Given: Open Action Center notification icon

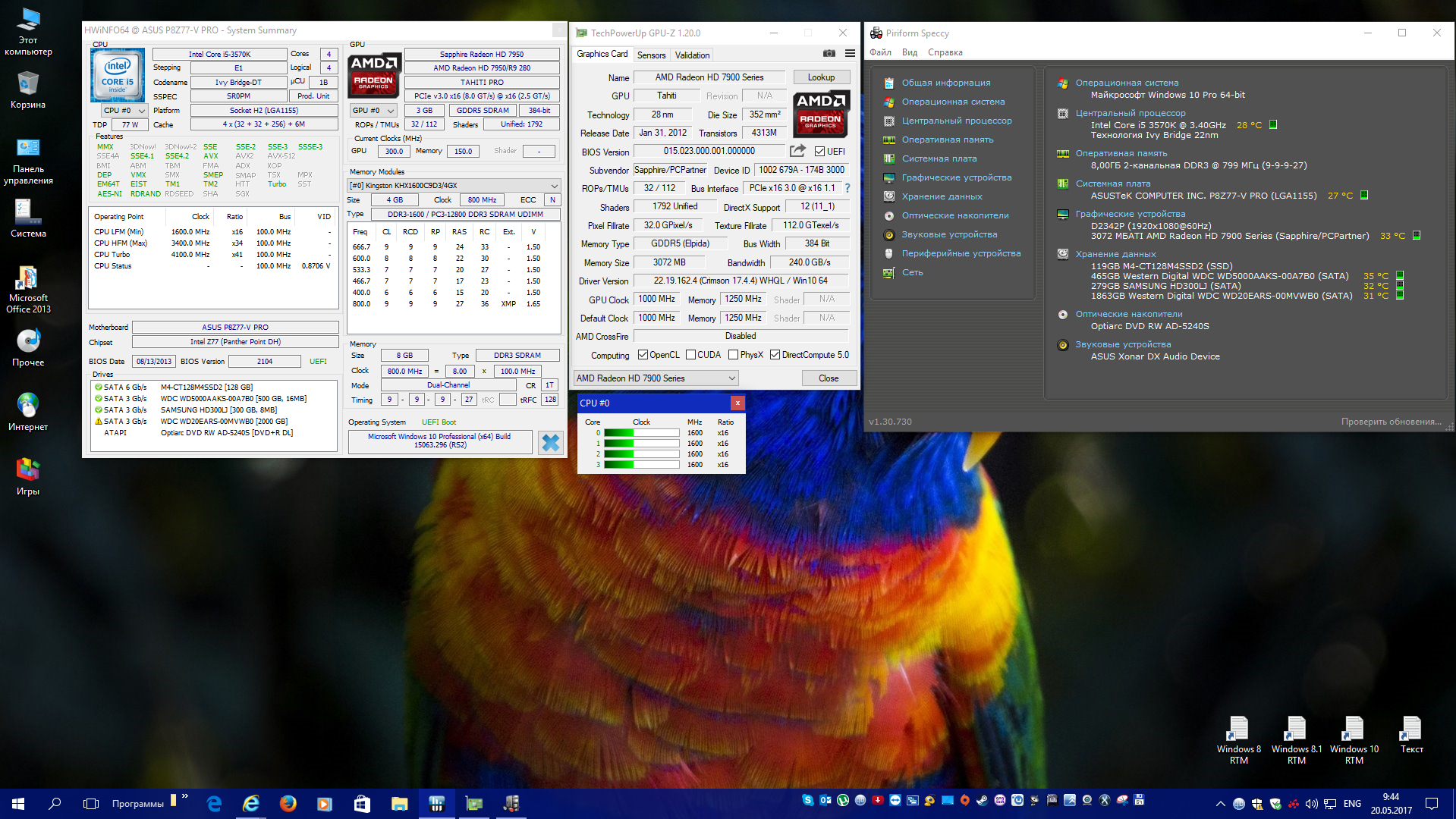Looking at the screenshot, I should pos(1432,803).
